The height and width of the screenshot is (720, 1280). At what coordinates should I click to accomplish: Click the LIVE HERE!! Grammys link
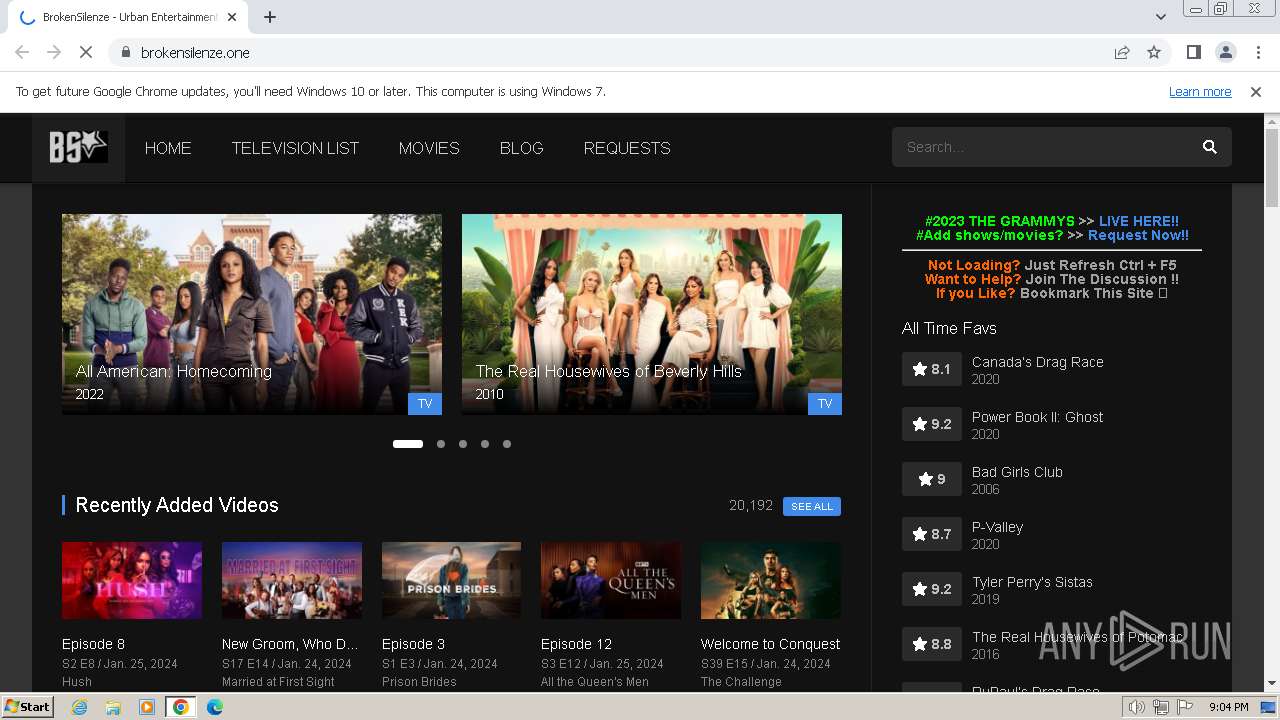coord(1138,221)
